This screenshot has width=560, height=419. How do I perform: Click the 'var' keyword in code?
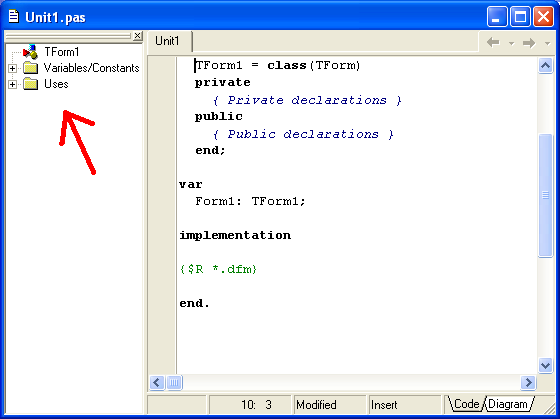point(191,184)
